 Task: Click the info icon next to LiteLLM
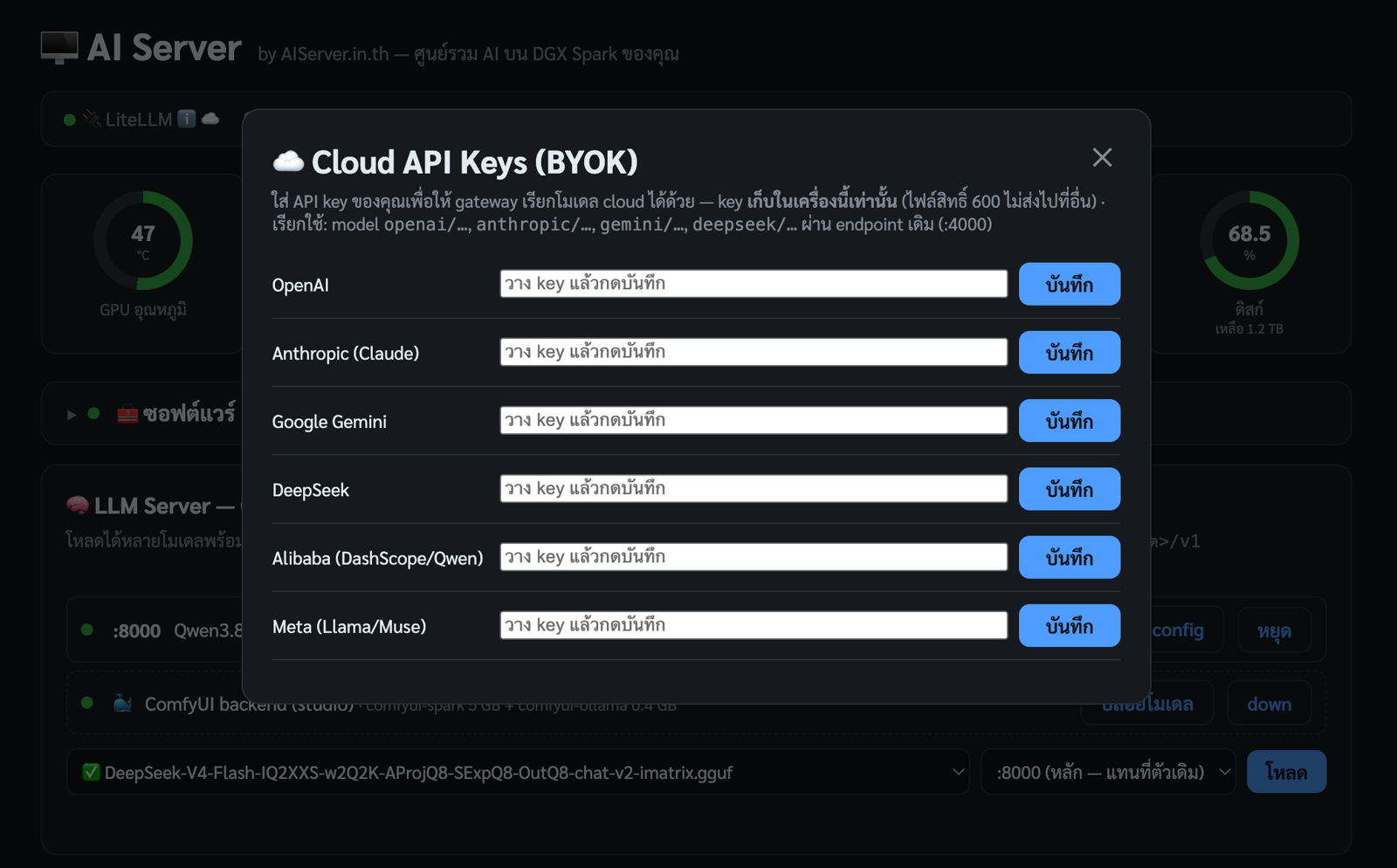coord(187,119)
